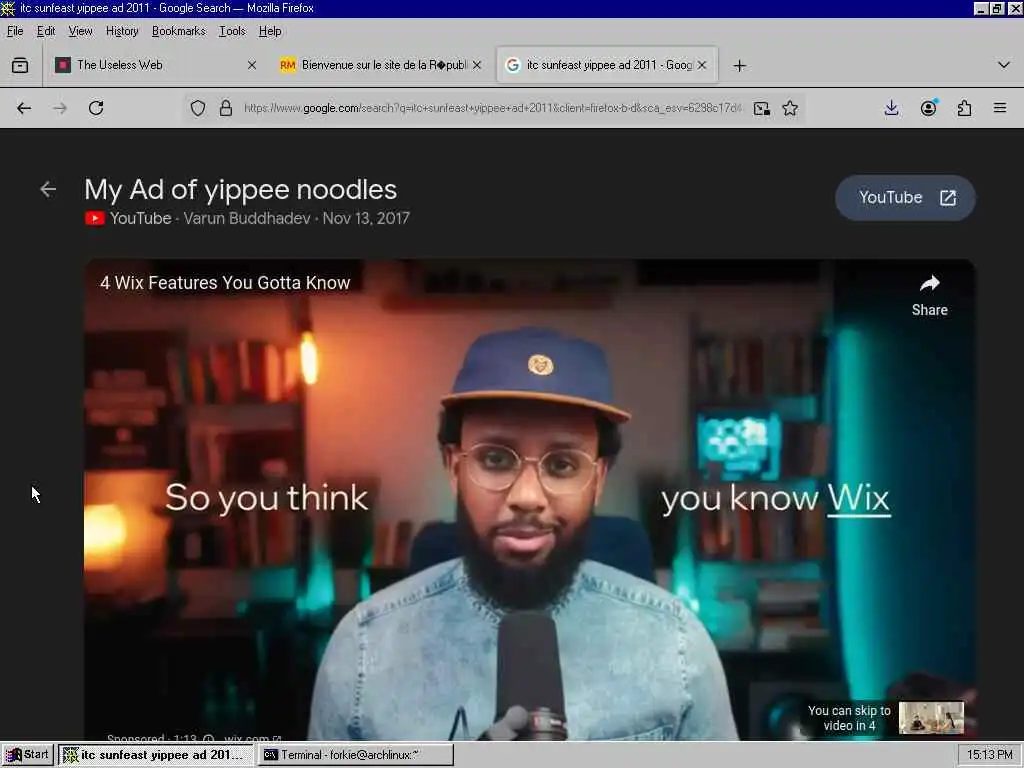The width and height of the screenshot is (1024, 768).
Task: Open tracking protection shield icon
Action: (x=198, y=108)
